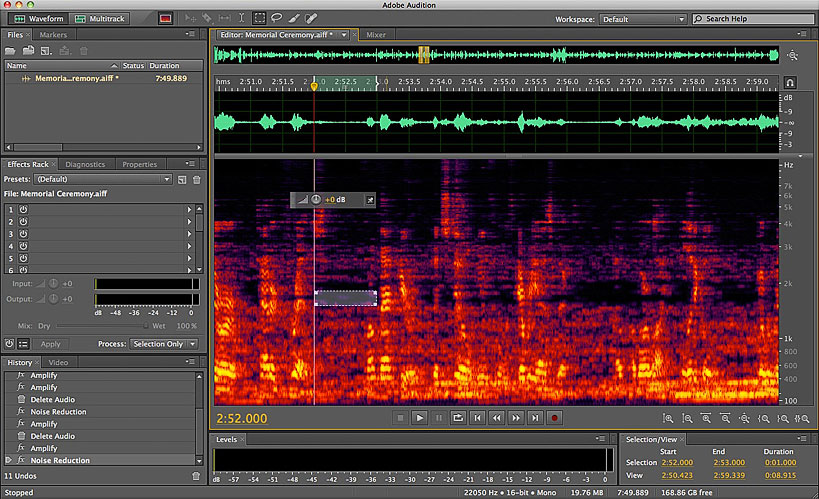
Task: Sort files by Name column header
Action: coord(62,66)
